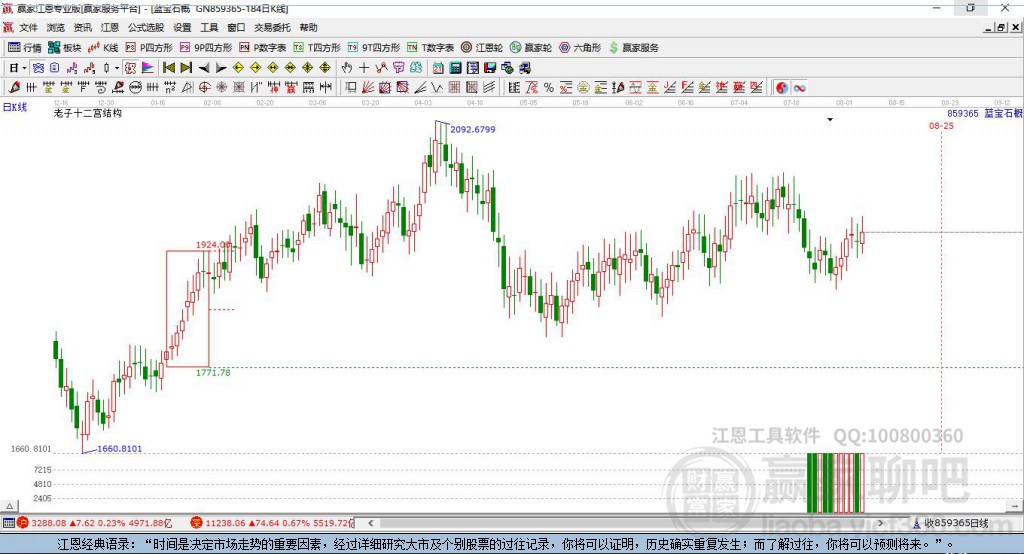Open the P四方形 tool
Viewport: 1024px width, 554px height.
coord(149,48)
